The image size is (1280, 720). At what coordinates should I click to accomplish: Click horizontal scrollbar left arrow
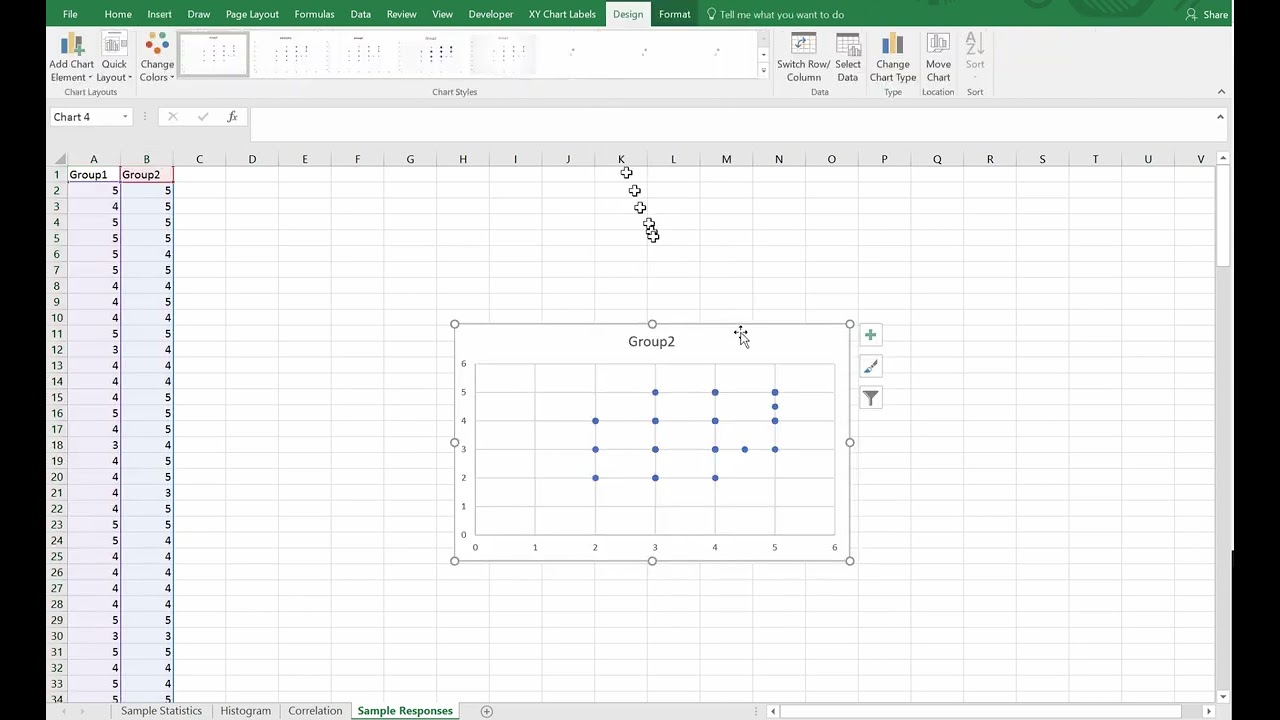772,711
